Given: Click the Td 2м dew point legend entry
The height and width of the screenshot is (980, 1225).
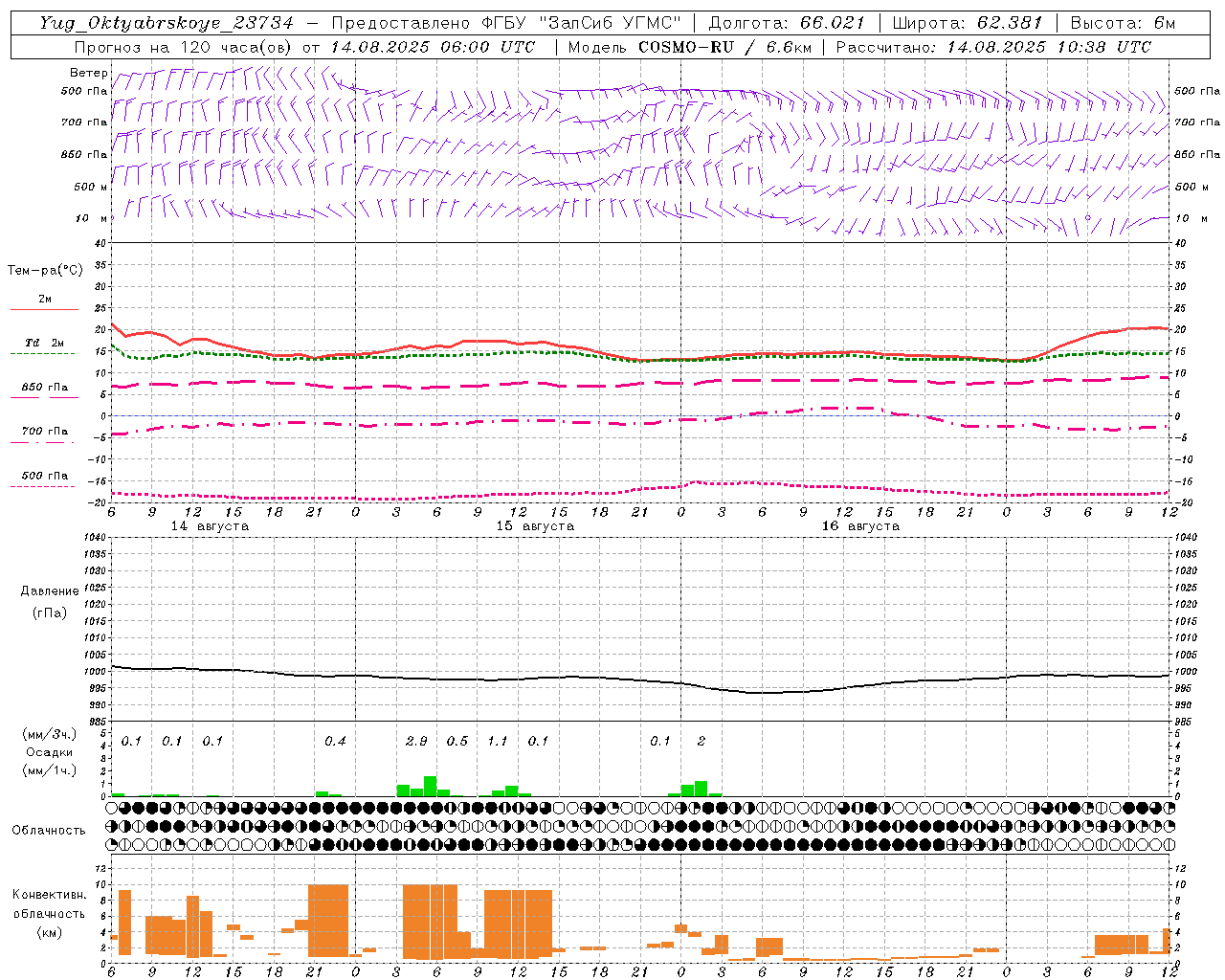Looking at the screenshot, I should coord(45,343).
